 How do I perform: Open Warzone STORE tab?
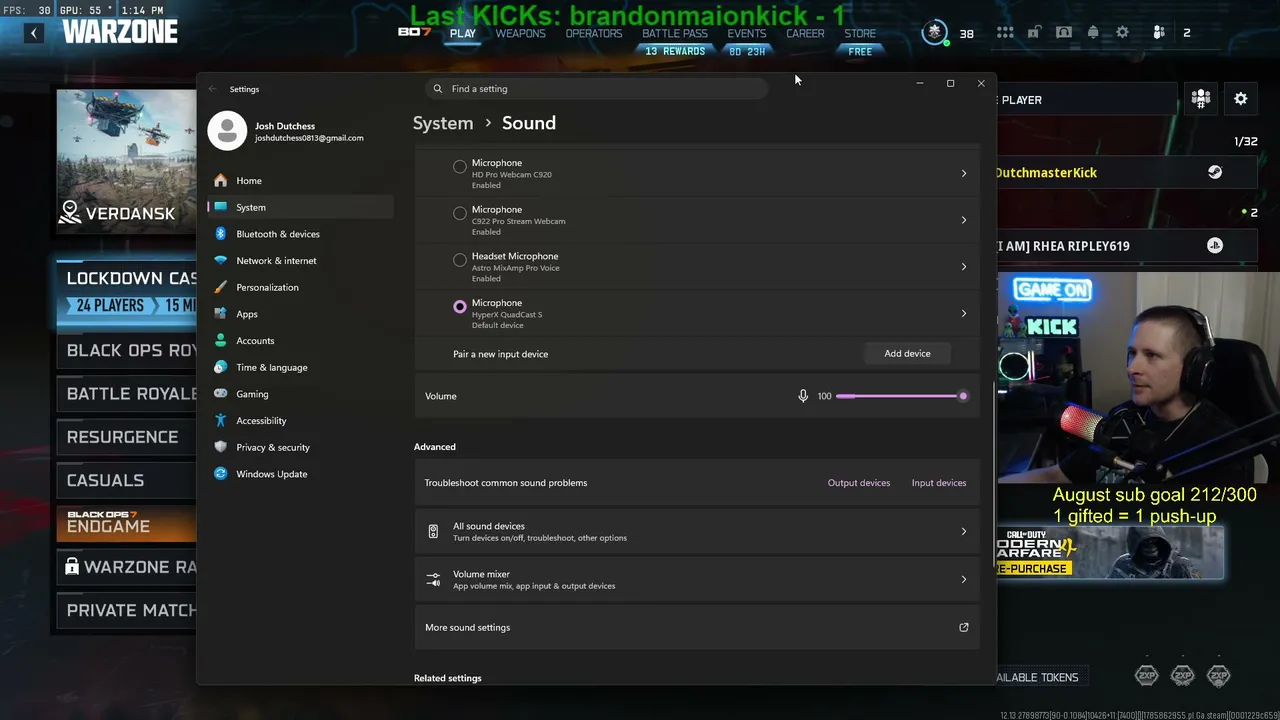(x=860, y=33)
